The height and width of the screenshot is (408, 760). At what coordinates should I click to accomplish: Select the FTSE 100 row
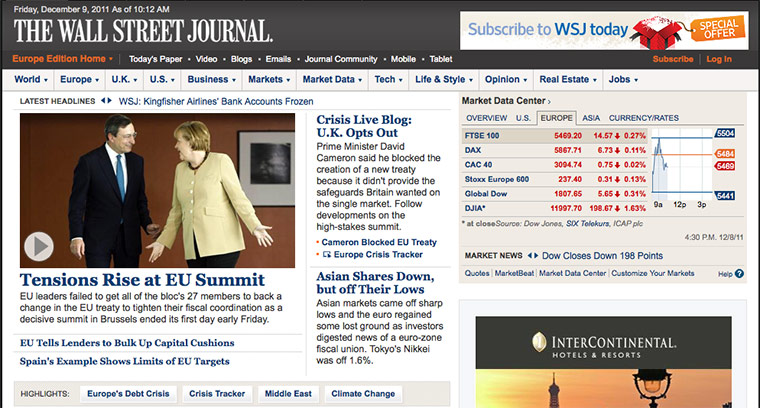pyautogui.click(x=554, y=136)
